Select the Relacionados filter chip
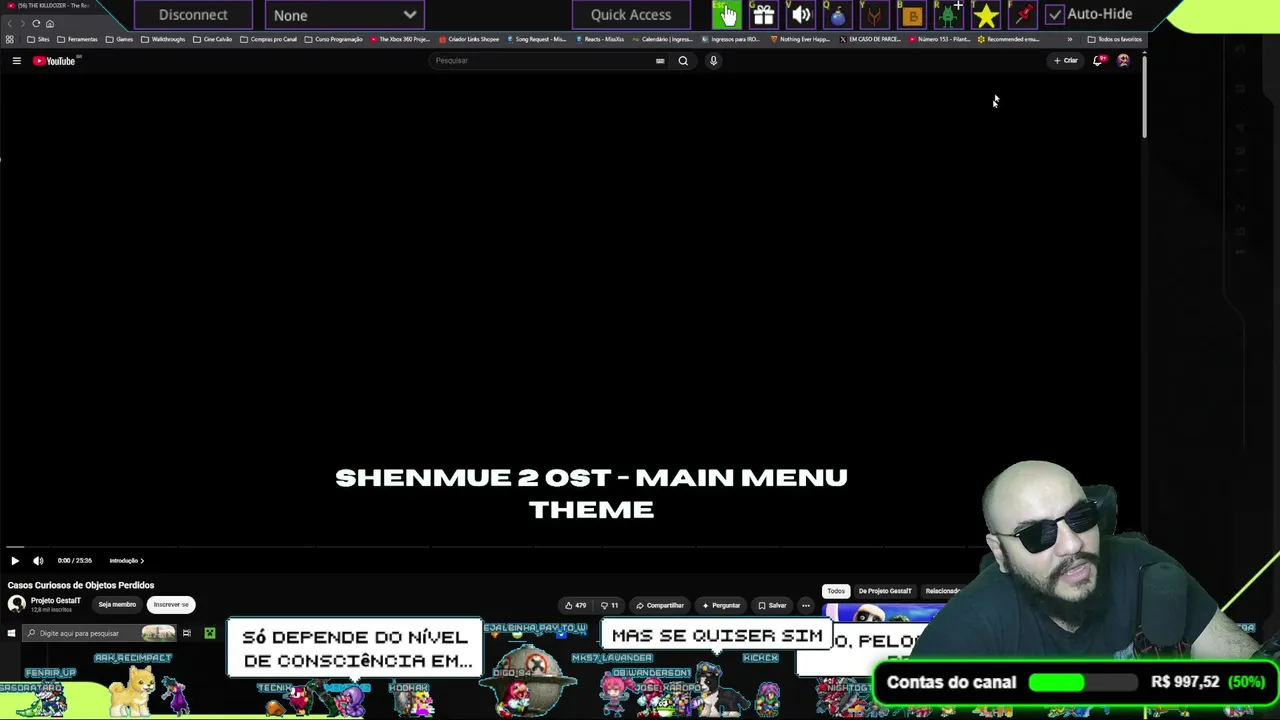The width and height of the screenshot is (1280, 720). 943,591
